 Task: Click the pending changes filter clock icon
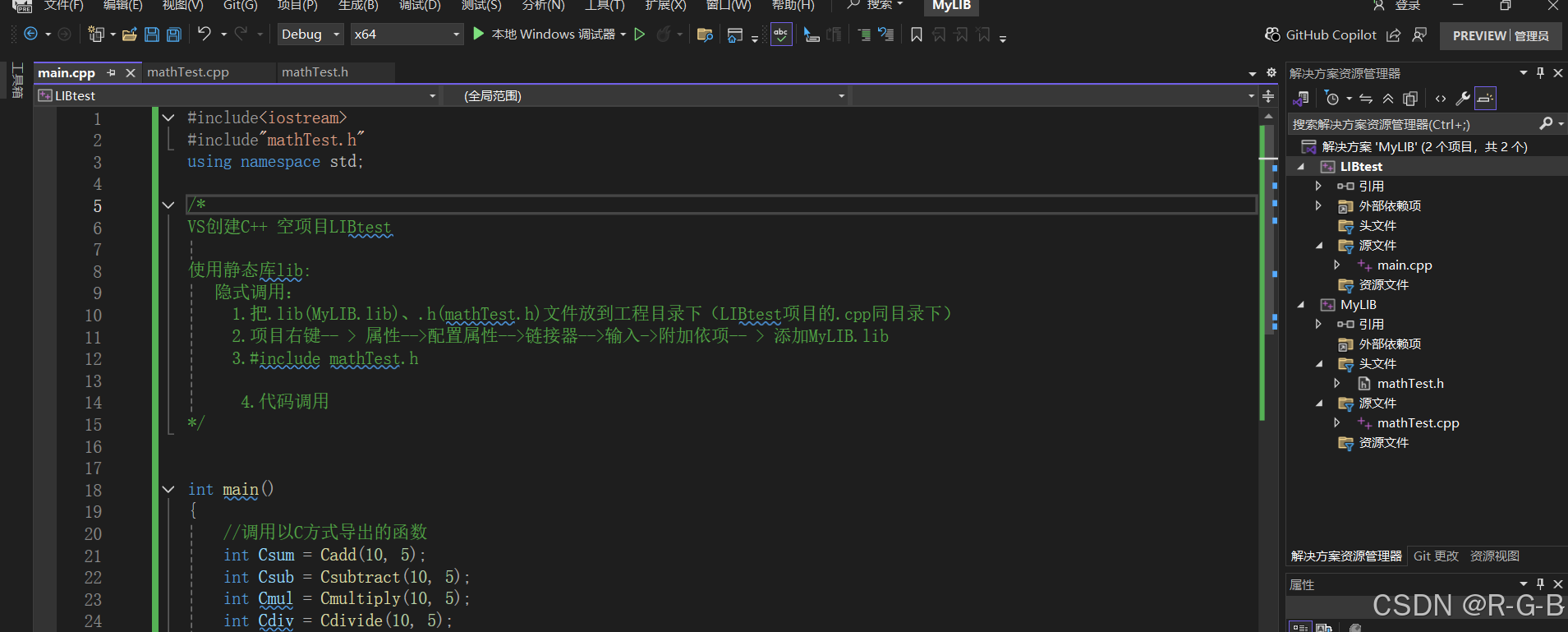tap(1332, 99)
